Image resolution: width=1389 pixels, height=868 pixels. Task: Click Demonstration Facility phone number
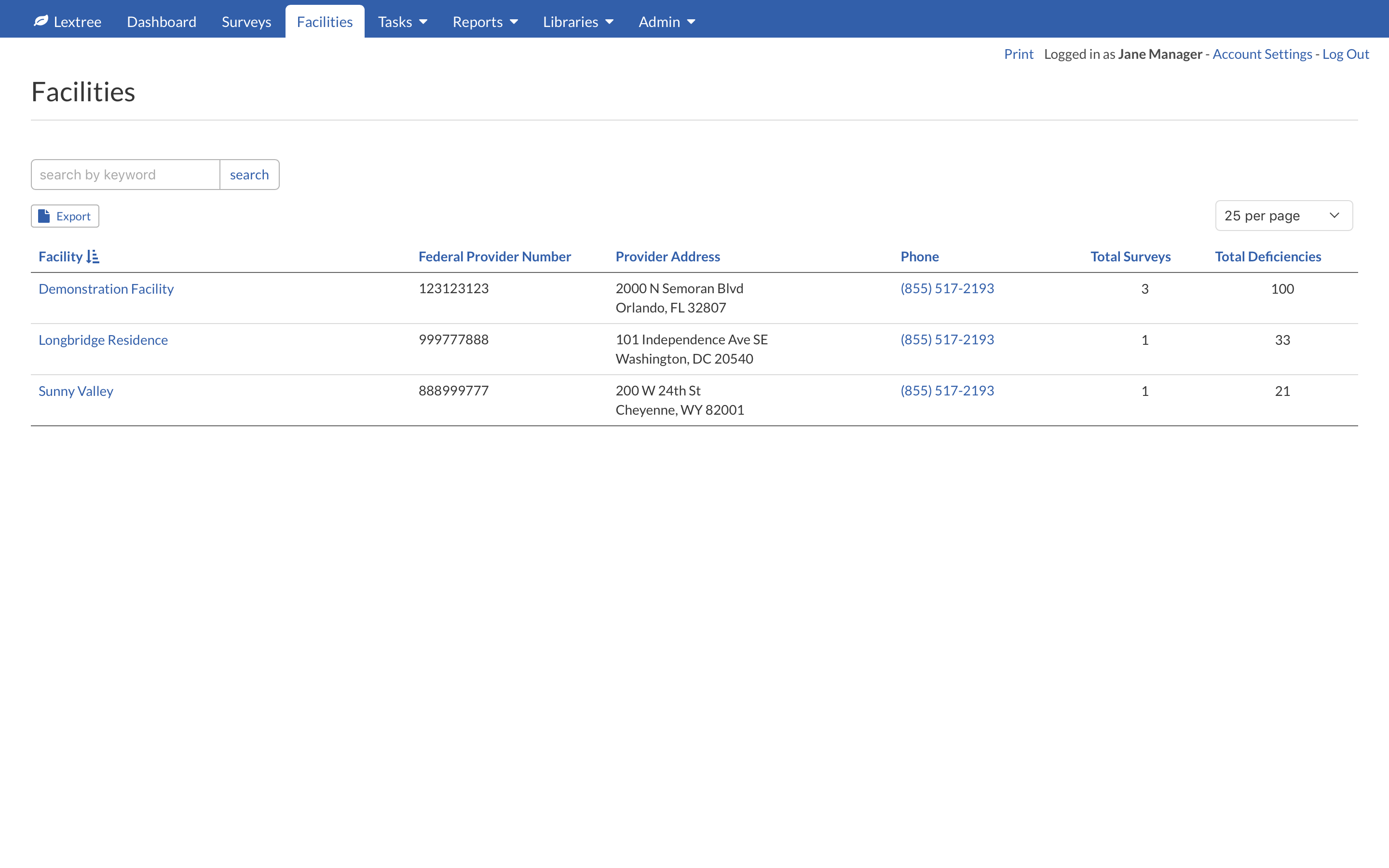947,288
